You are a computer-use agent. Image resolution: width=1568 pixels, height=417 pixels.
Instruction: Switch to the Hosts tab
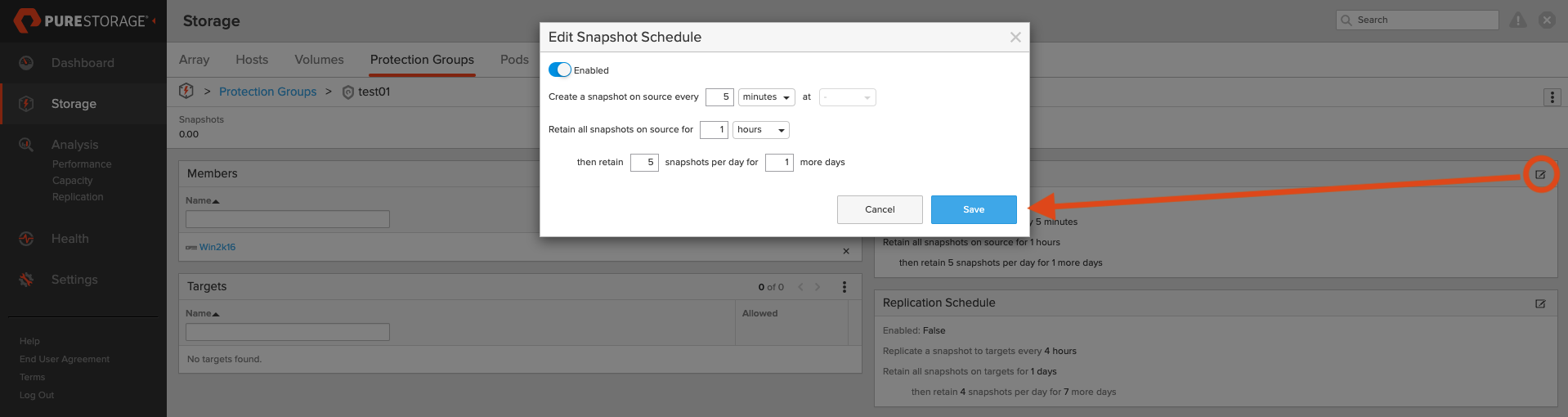pyautogui.click(x=252, y=60)
